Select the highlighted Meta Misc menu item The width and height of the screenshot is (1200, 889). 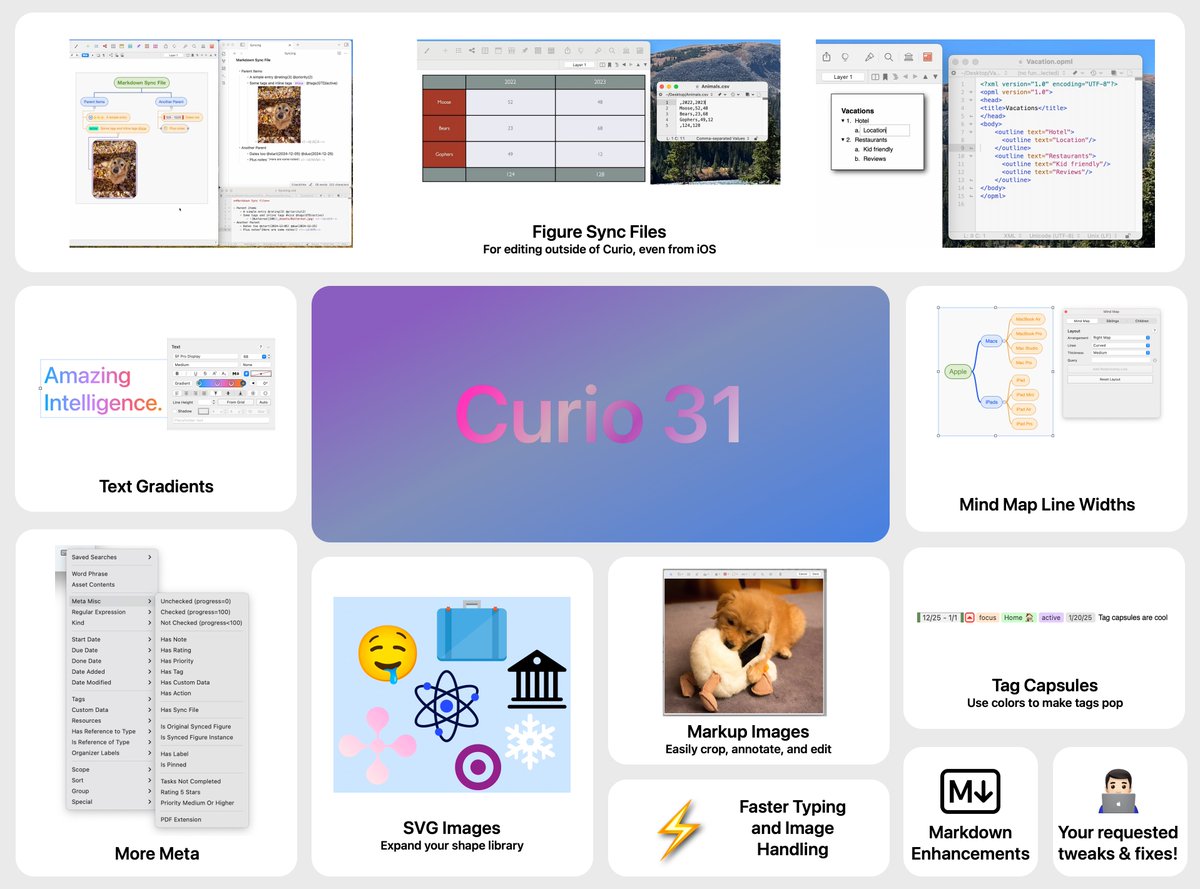coord(111,601)
